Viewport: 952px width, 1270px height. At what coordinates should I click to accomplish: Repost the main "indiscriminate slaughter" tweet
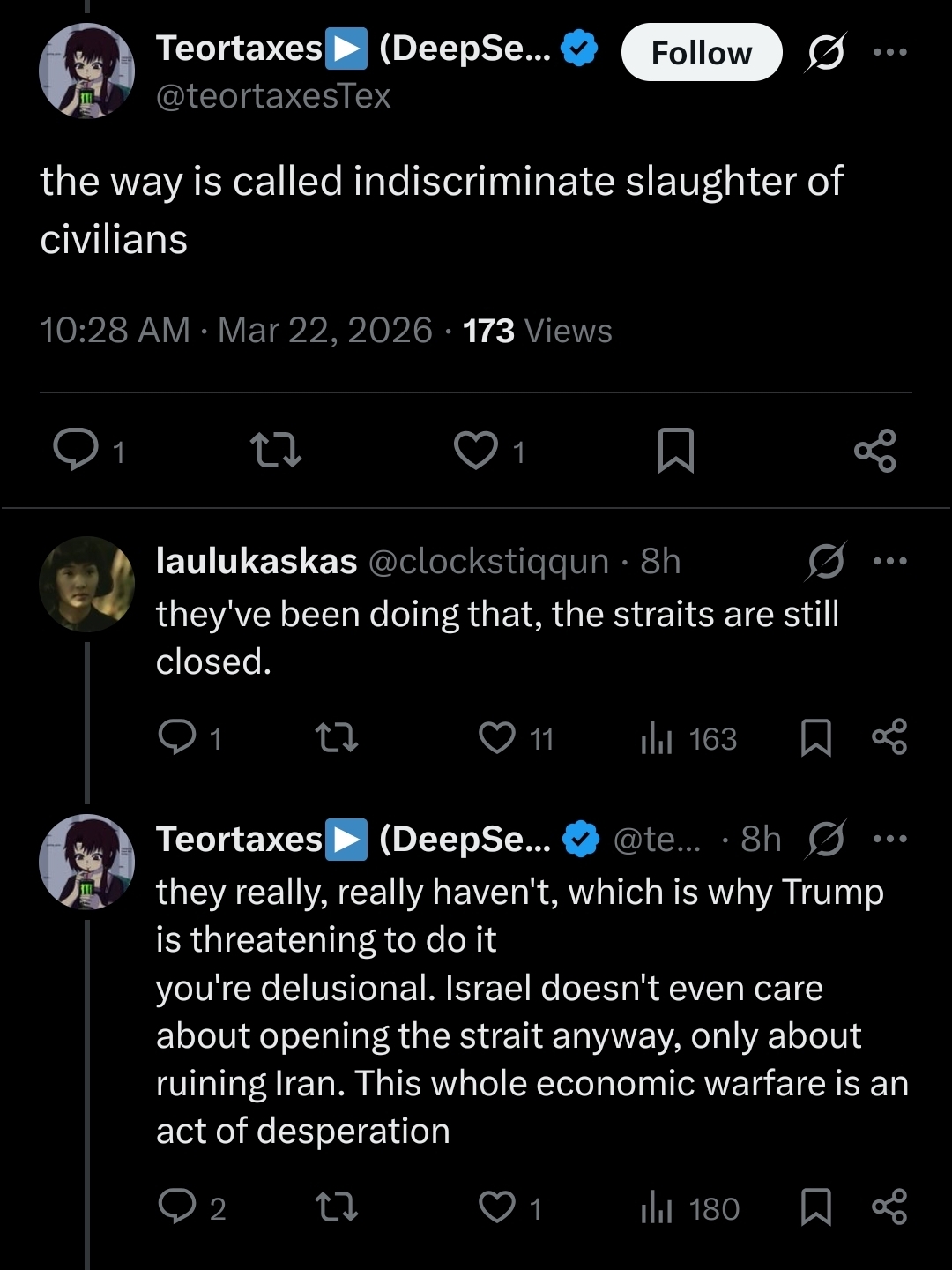pos(276,450)
